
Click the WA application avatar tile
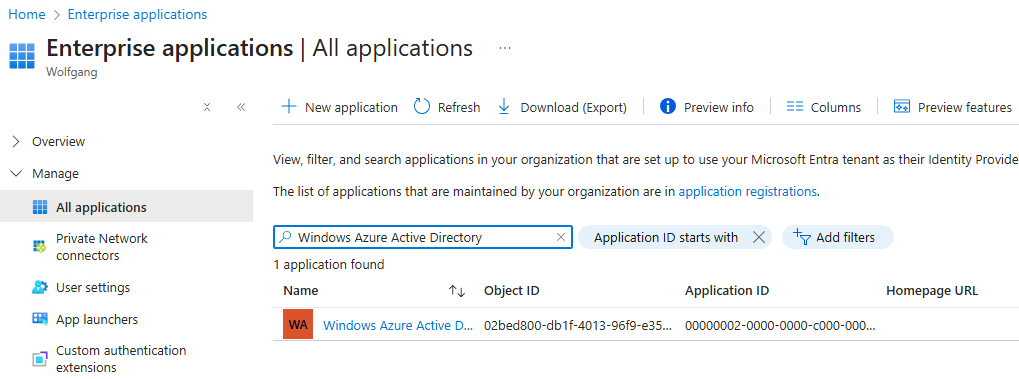tap(298, 324)
